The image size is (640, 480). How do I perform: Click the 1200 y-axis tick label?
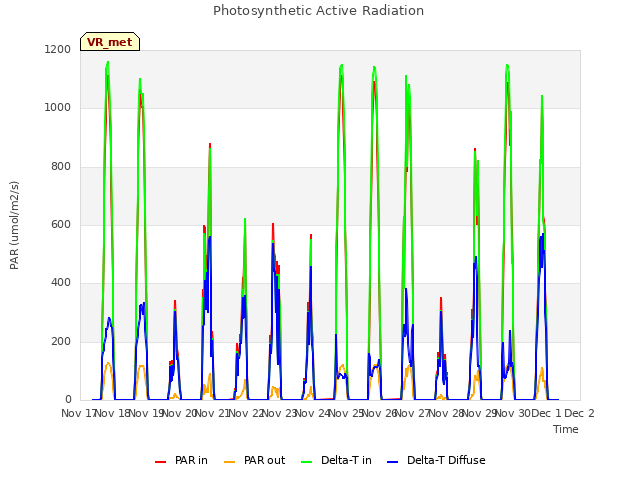58,49
